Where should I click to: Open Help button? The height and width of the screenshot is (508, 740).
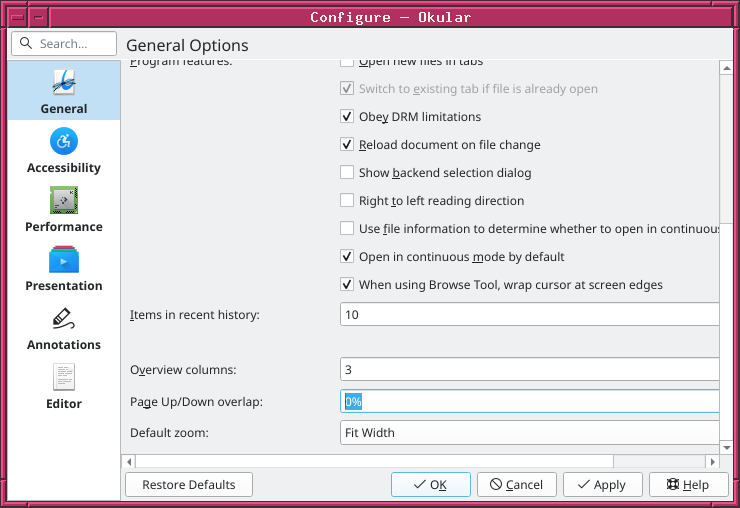689,484
